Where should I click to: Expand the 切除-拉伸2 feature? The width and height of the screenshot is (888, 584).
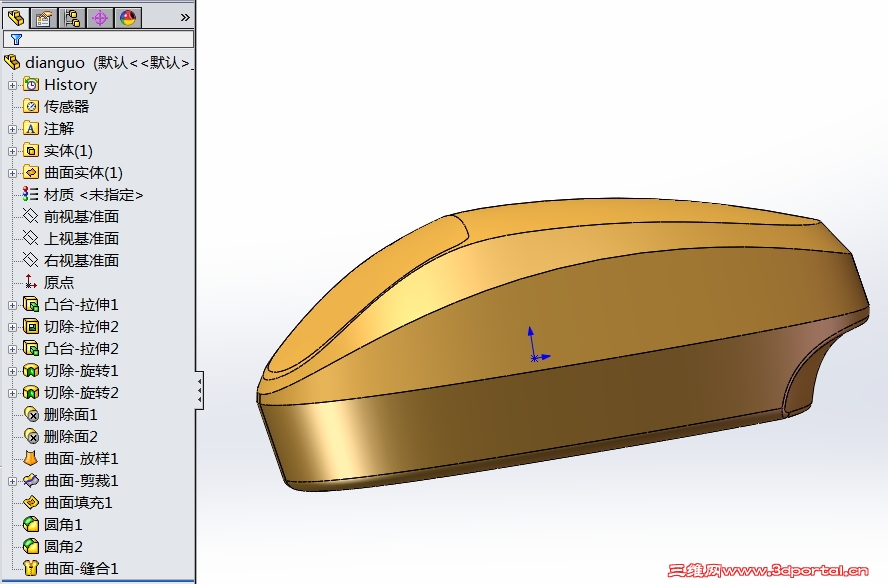(x=12, y=327)
